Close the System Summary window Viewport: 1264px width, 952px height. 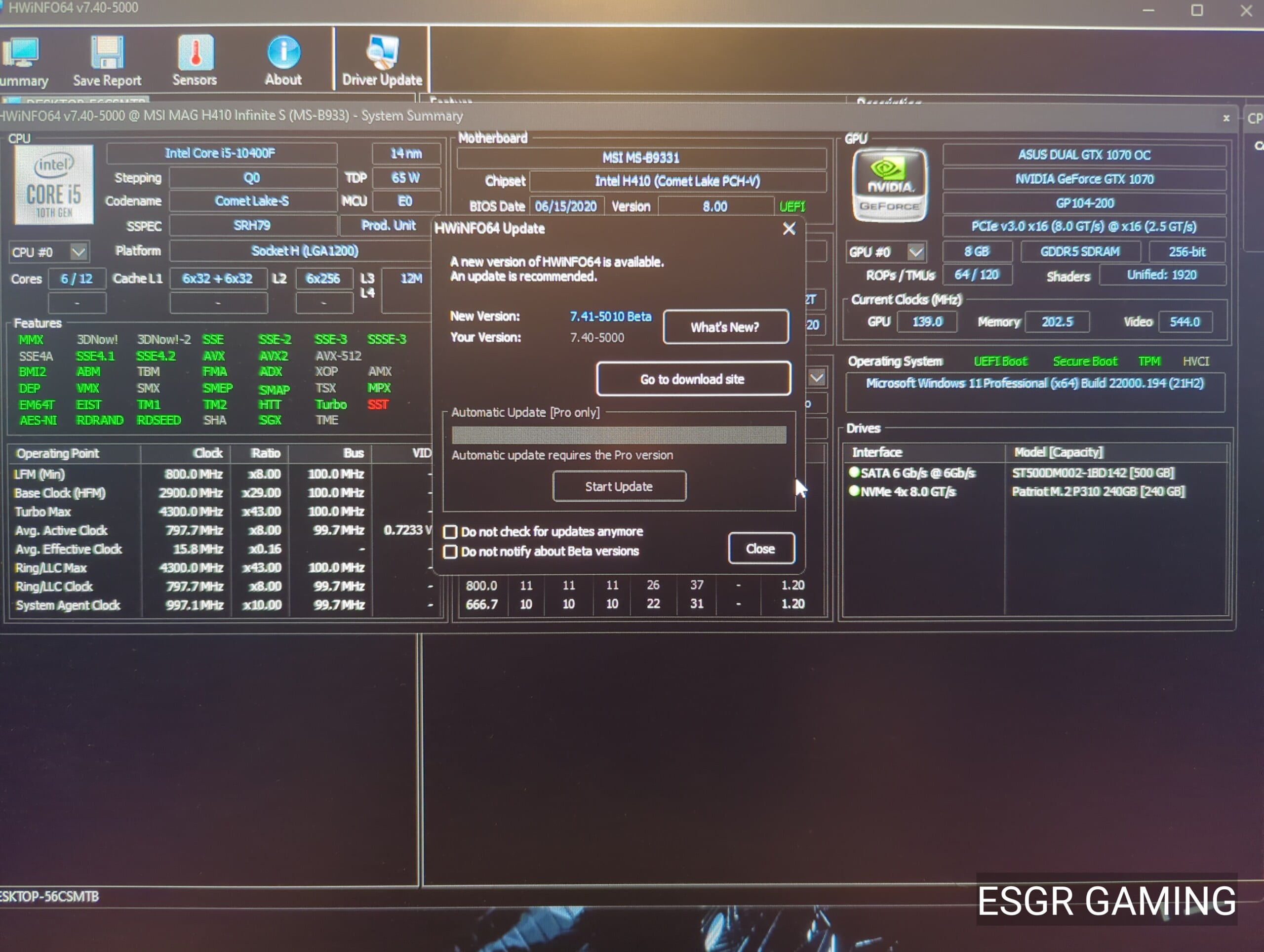[x=1225, y=119]
